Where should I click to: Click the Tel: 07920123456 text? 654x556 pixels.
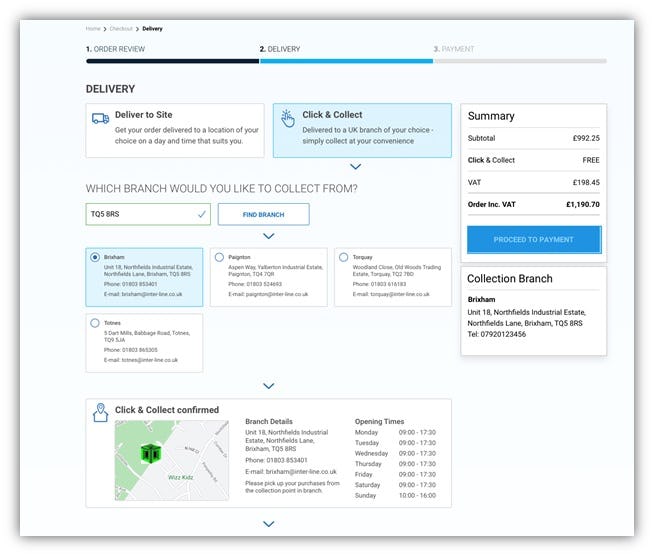(x=496, y=334)
